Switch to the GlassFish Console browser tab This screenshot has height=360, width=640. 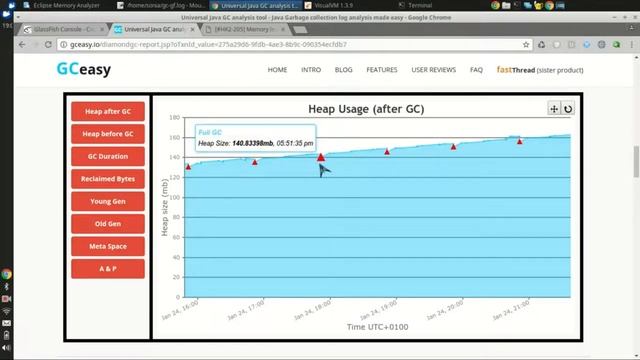(63, 29)
